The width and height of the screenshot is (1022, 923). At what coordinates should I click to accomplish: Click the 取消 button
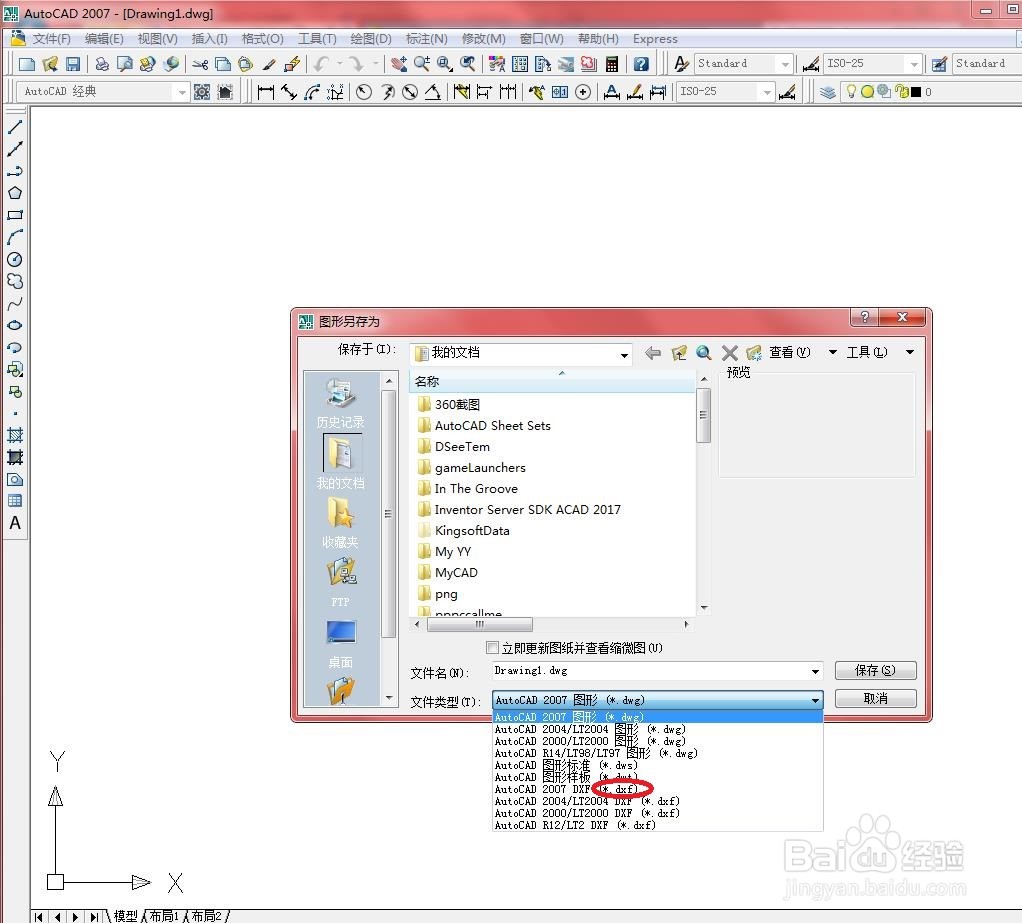875,699
